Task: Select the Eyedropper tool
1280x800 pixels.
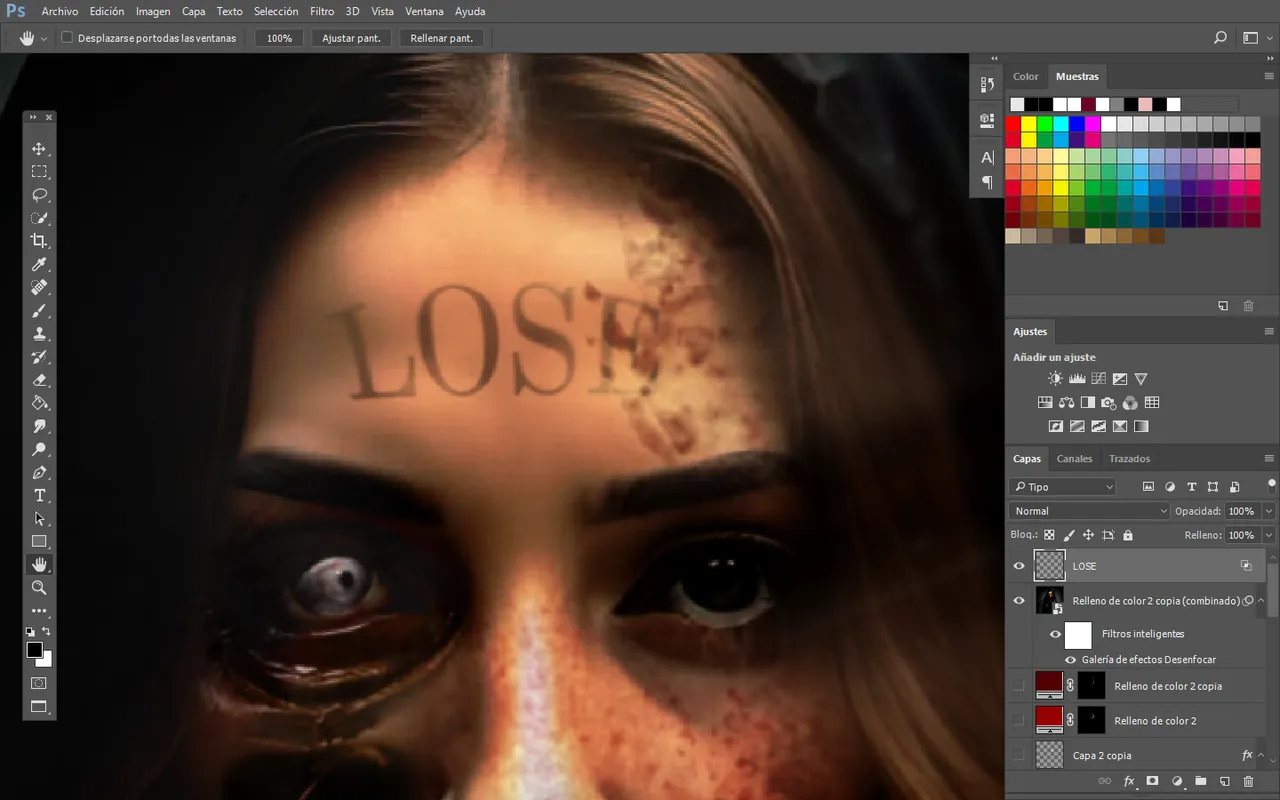Action: pyautogui.click(x=39, y=264)
